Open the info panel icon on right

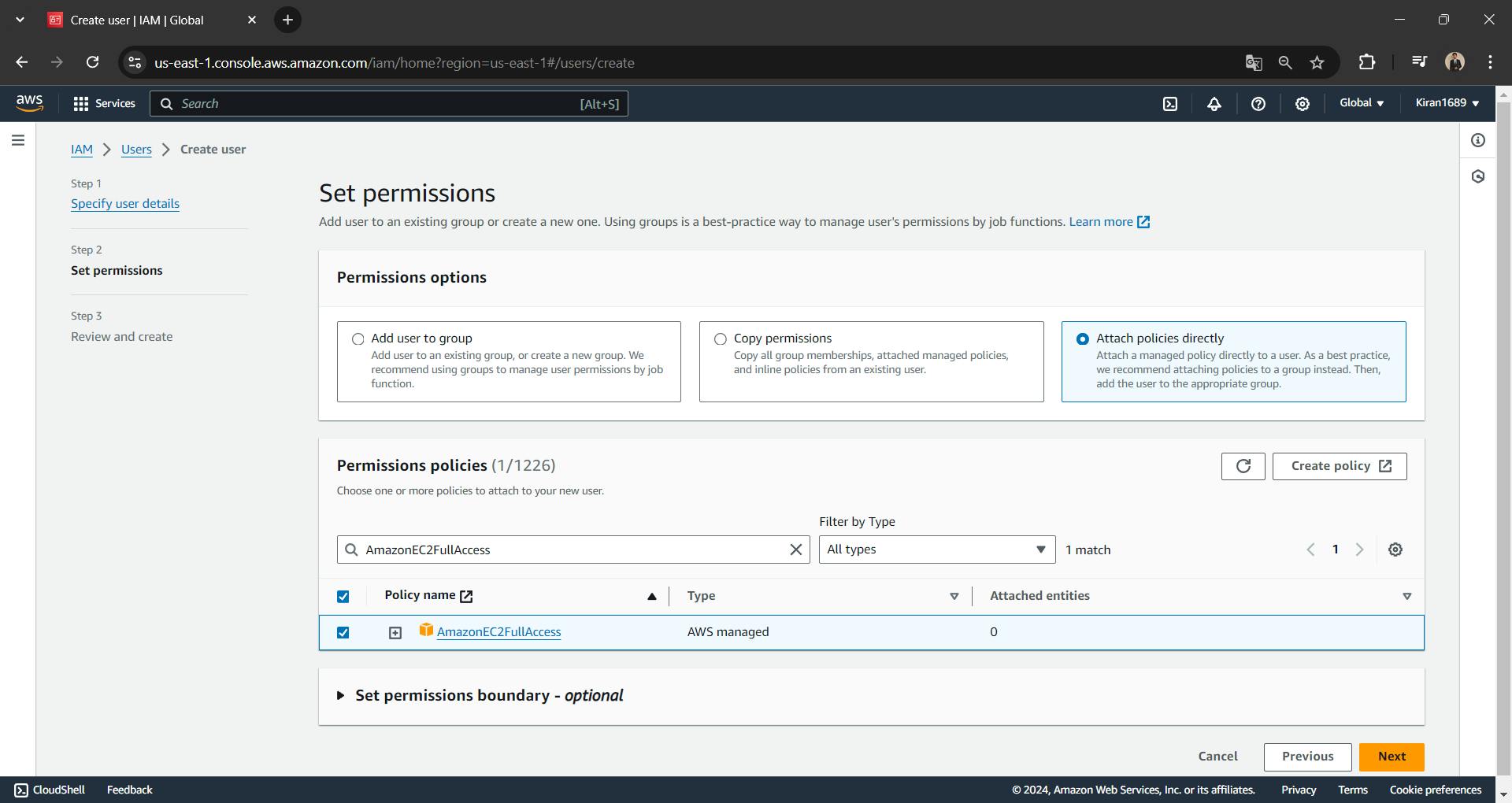(x=1478, y=140)
